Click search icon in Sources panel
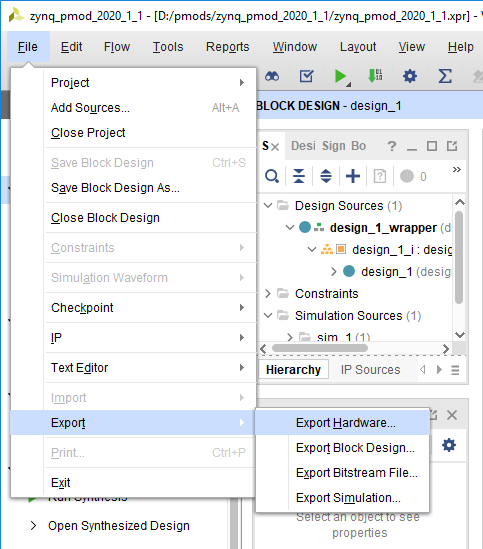Screen dimensions: 483x549 click(x=272, y=176)
